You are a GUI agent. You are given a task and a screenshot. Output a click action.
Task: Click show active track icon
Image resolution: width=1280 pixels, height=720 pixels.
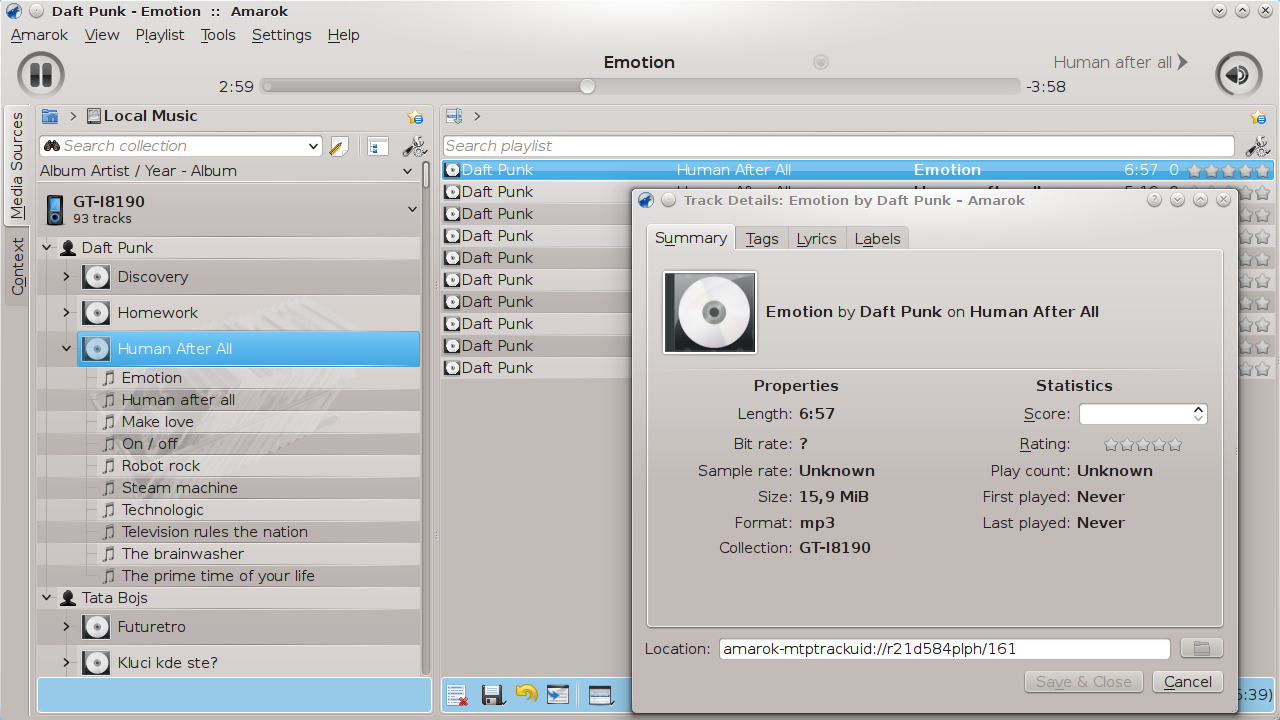pos(558,694)
